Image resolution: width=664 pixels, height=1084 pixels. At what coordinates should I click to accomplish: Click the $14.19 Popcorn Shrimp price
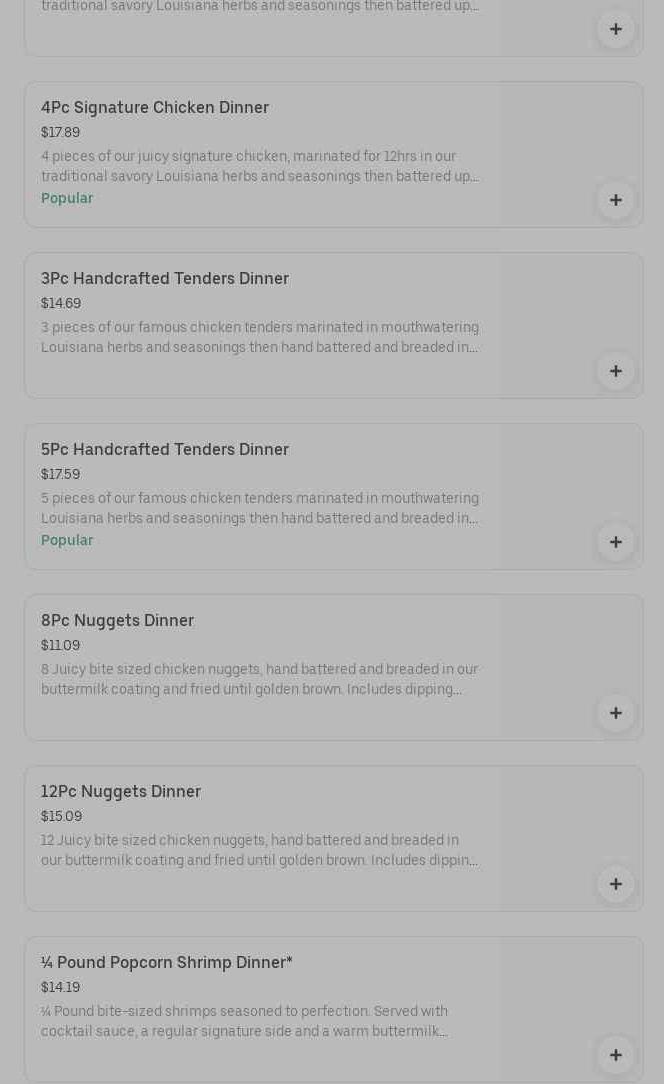(60, 987)
